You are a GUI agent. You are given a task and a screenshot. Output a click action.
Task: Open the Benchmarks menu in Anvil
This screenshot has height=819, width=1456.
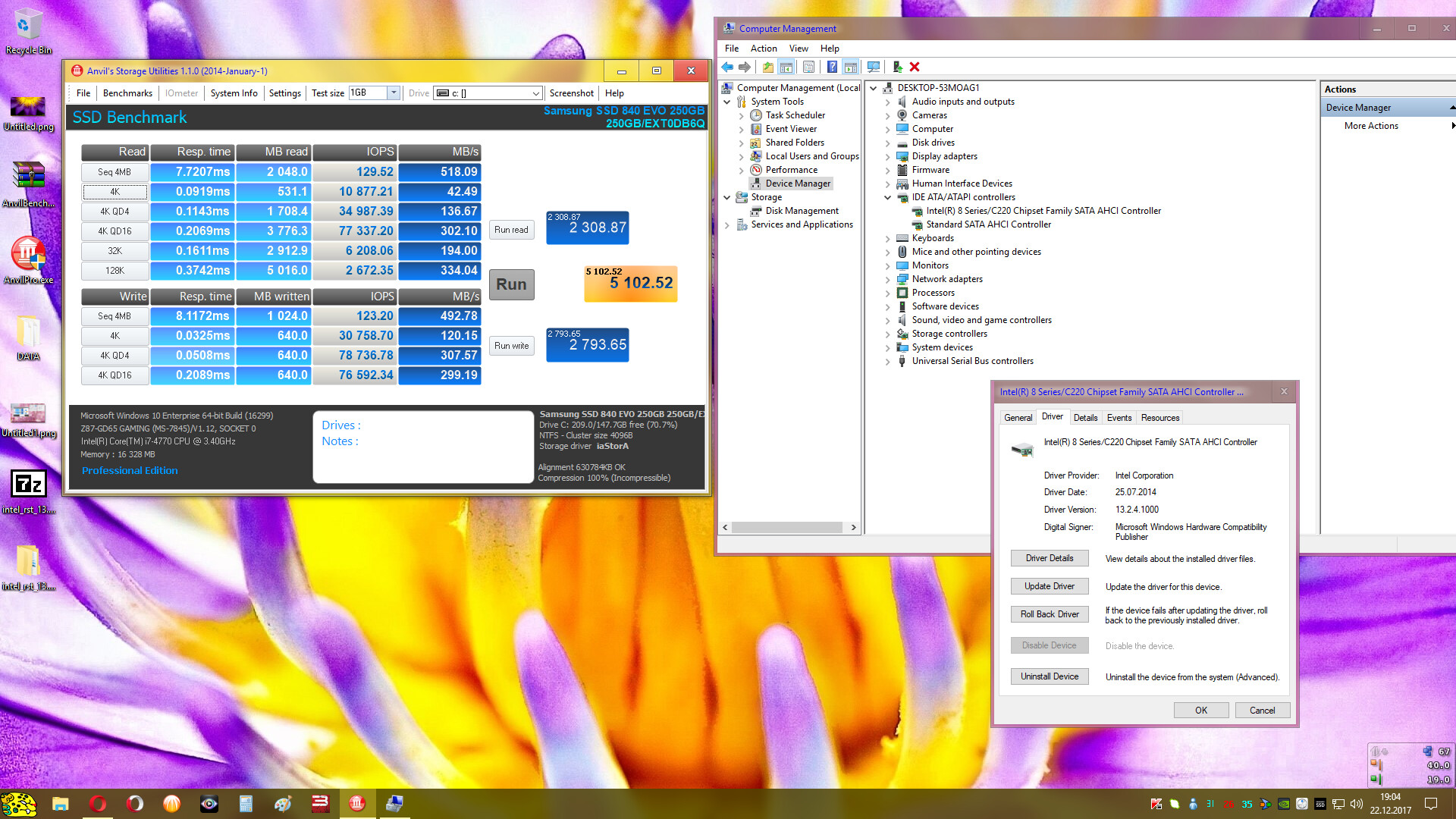coord(127,93)
